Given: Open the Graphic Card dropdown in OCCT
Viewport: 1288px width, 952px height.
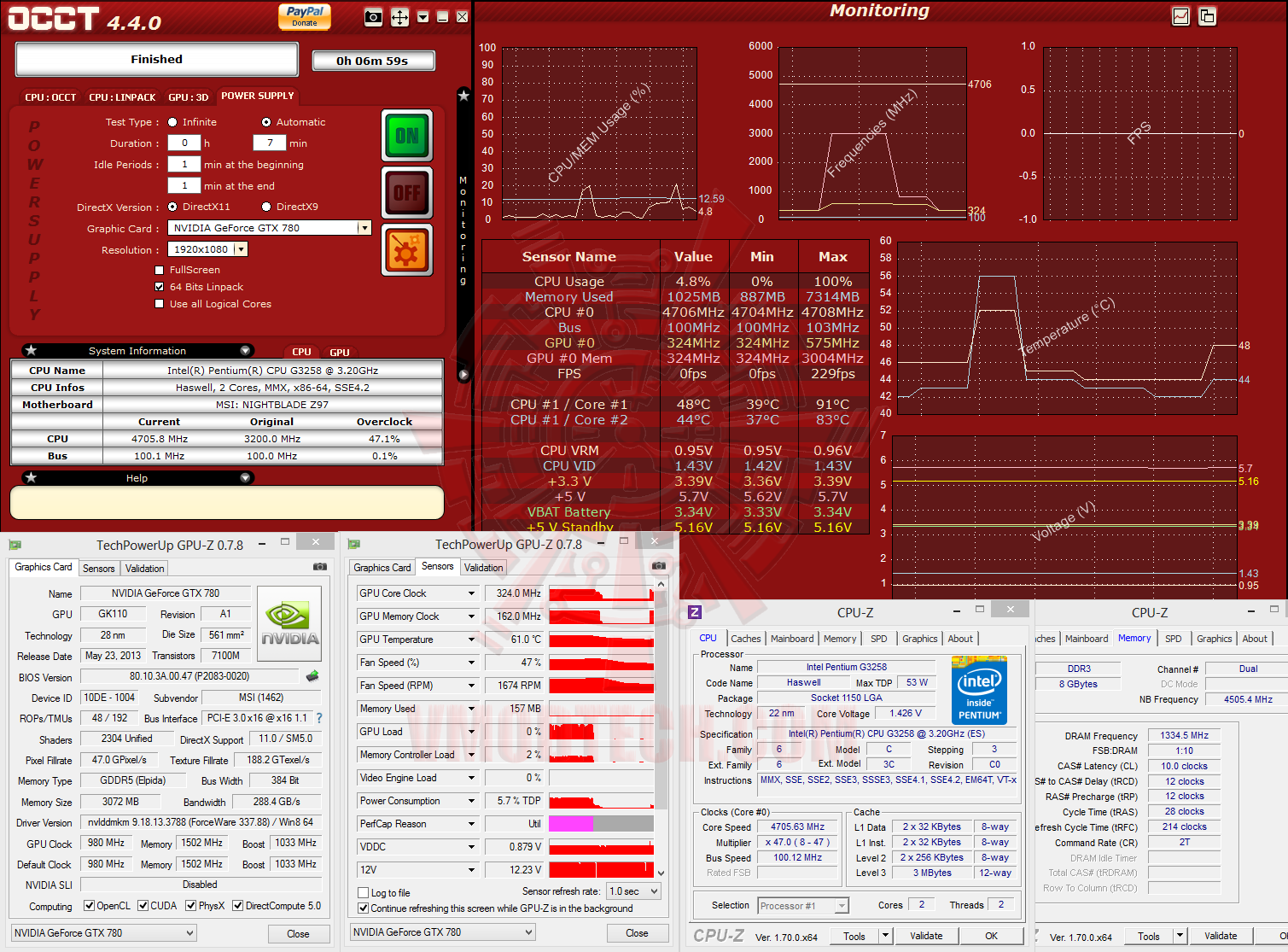Looking at the screenshot, I should pos(364,228).
